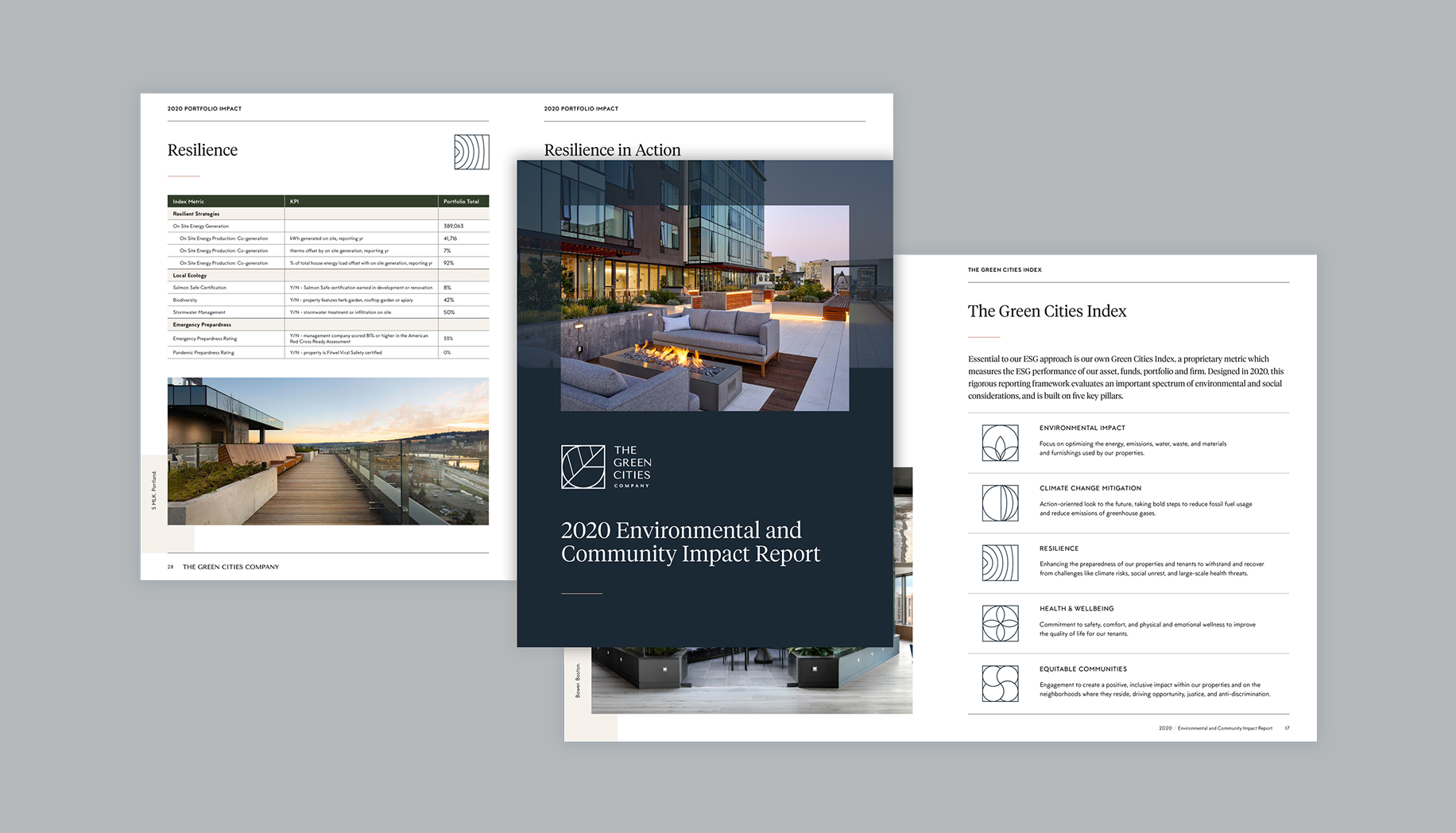This screenshot has height=833, width=1456.
Task: Click the divider line icon under the report title
Action: pyautogui.click(x=581, y=593)
